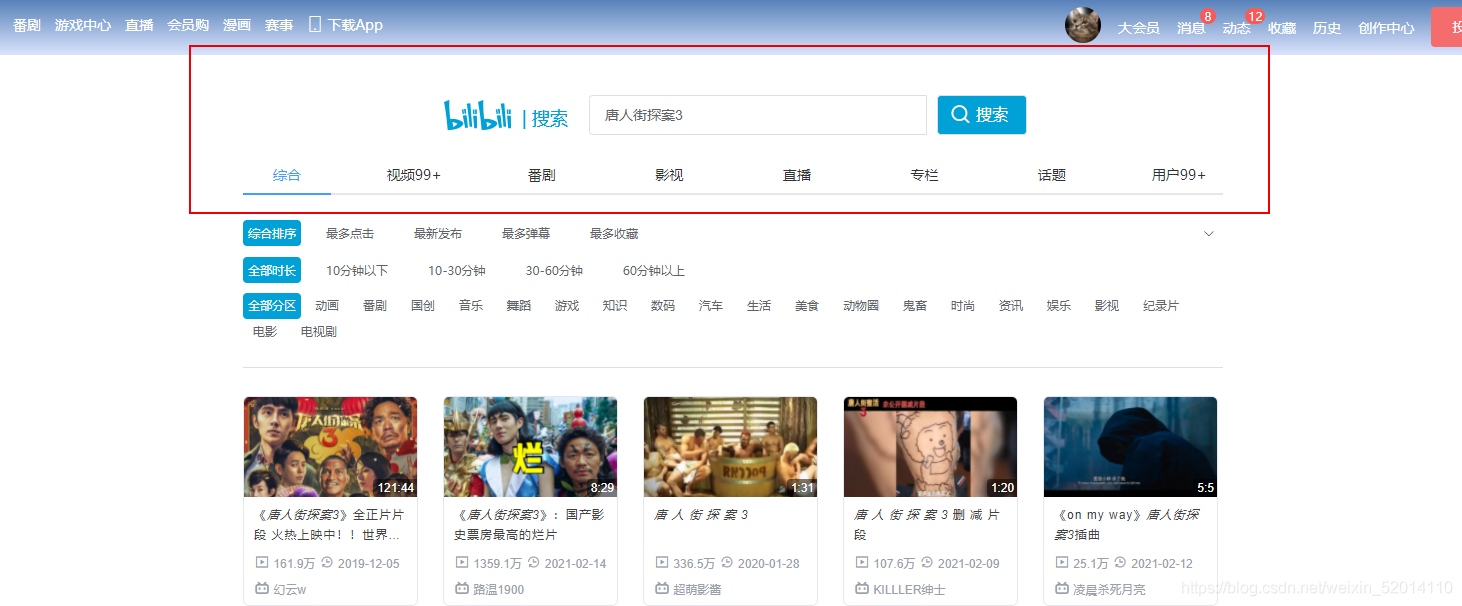The image size is (1462, 606).
Task: Open 创作中心 link
Action: click(1386, 28)
